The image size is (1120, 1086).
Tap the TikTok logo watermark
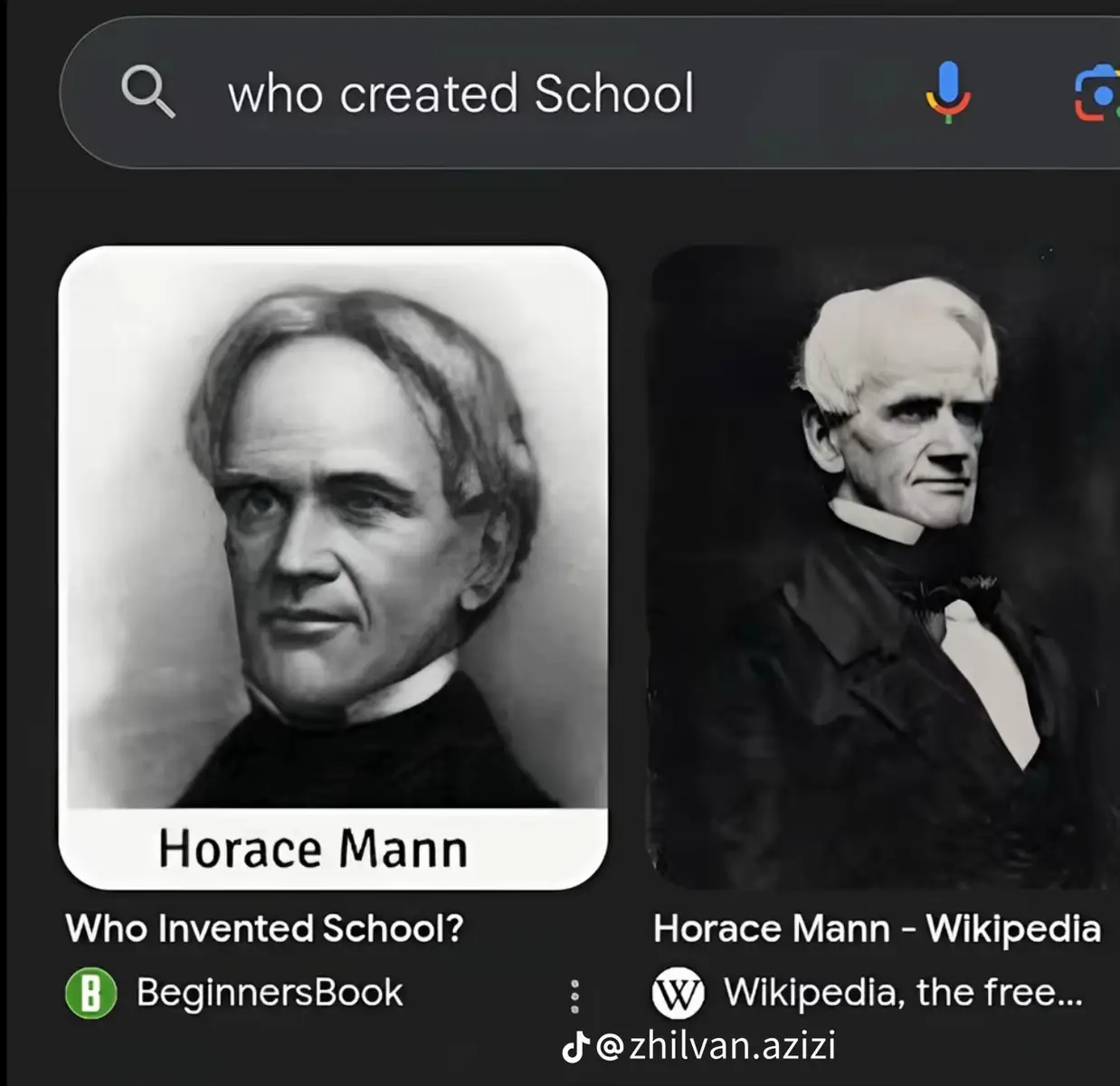click(576, 1046)
